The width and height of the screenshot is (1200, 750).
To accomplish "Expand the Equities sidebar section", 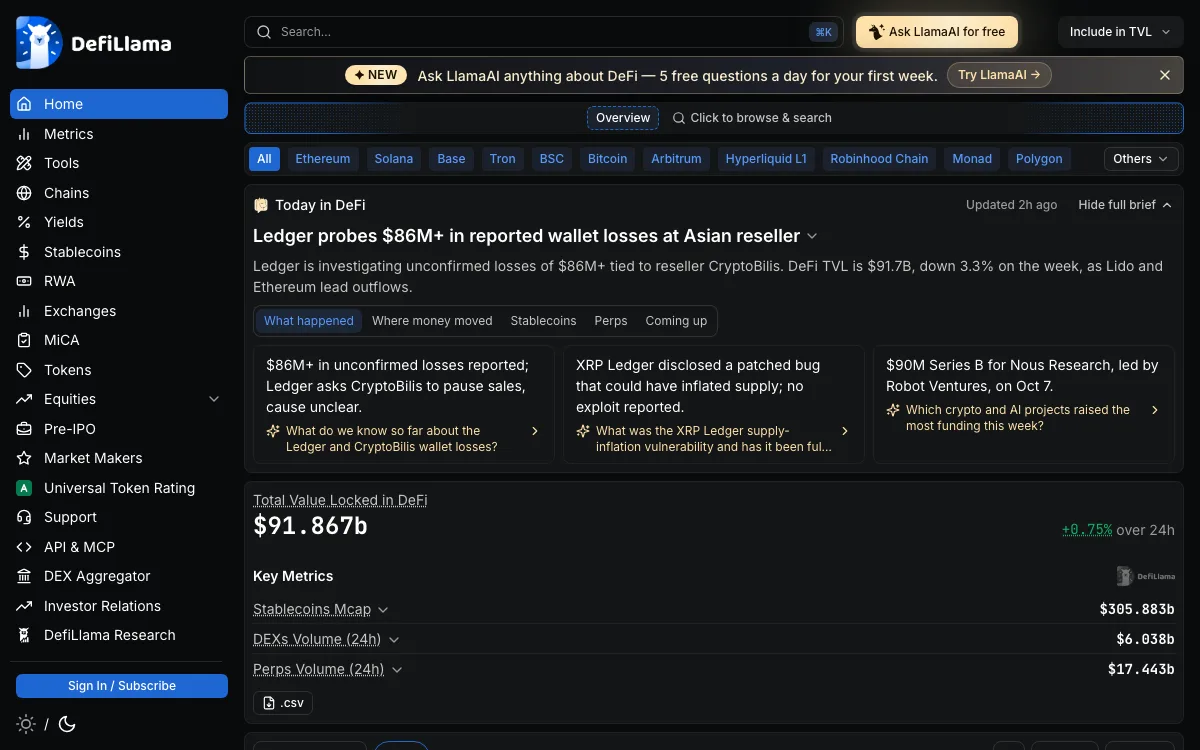I will 214,399.
